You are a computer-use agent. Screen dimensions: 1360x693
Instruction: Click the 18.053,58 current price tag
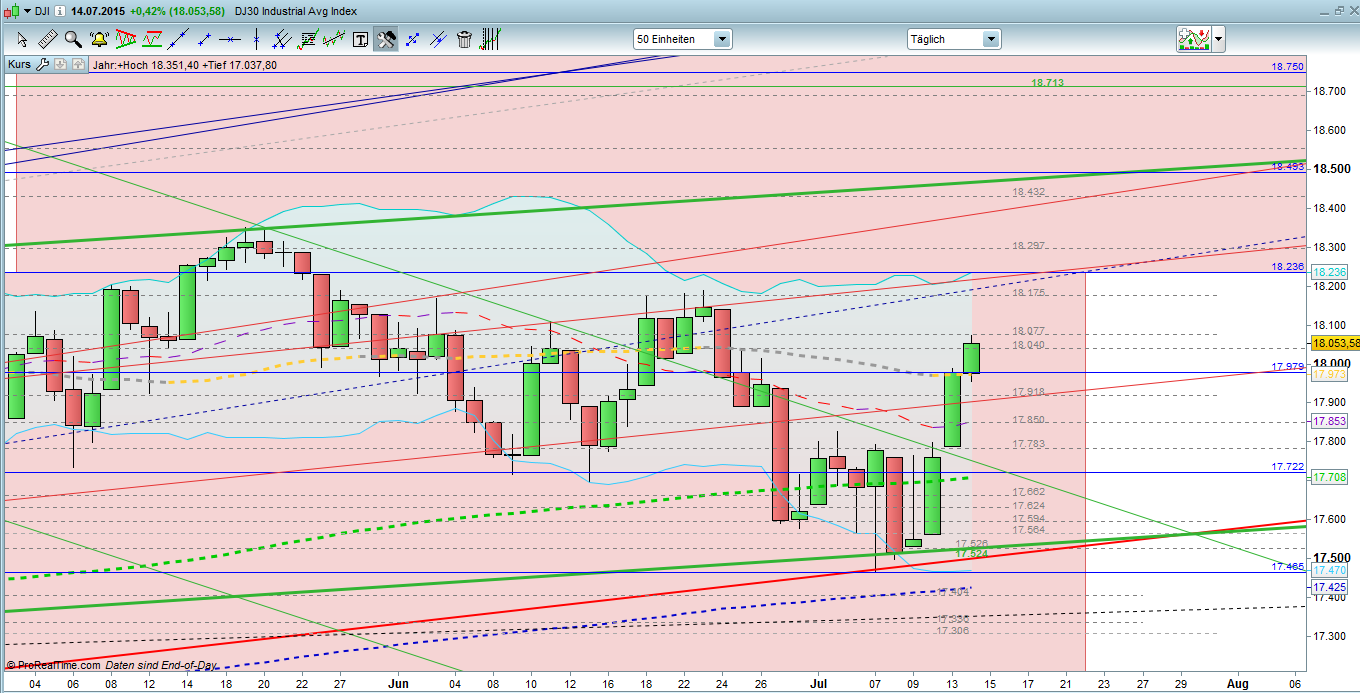1334,343
